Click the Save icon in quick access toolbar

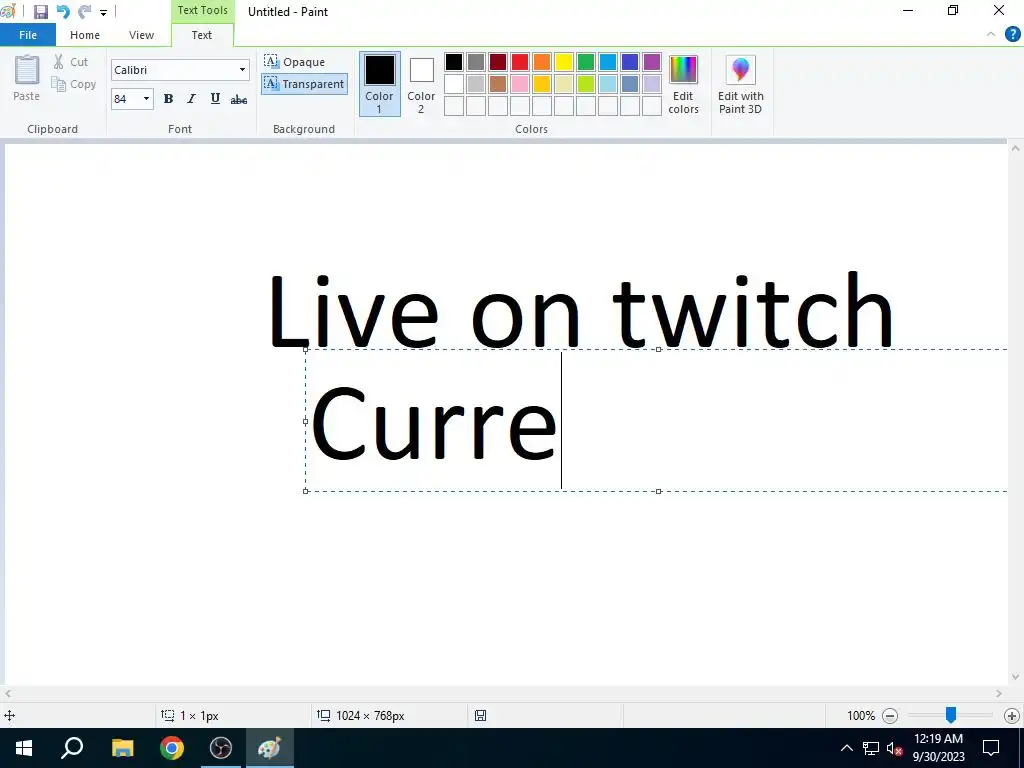tap(40, 12)
